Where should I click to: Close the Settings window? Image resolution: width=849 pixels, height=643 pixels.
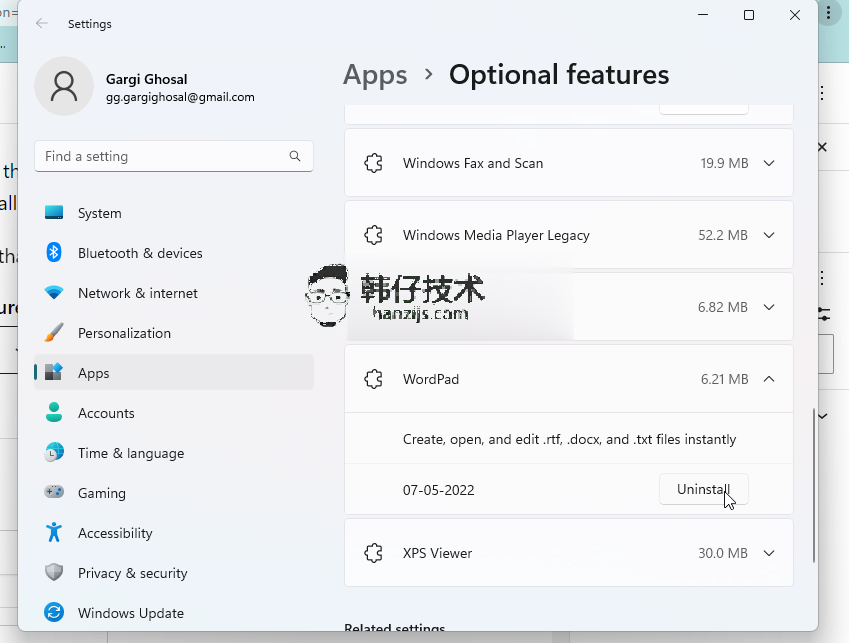point(794,15)
